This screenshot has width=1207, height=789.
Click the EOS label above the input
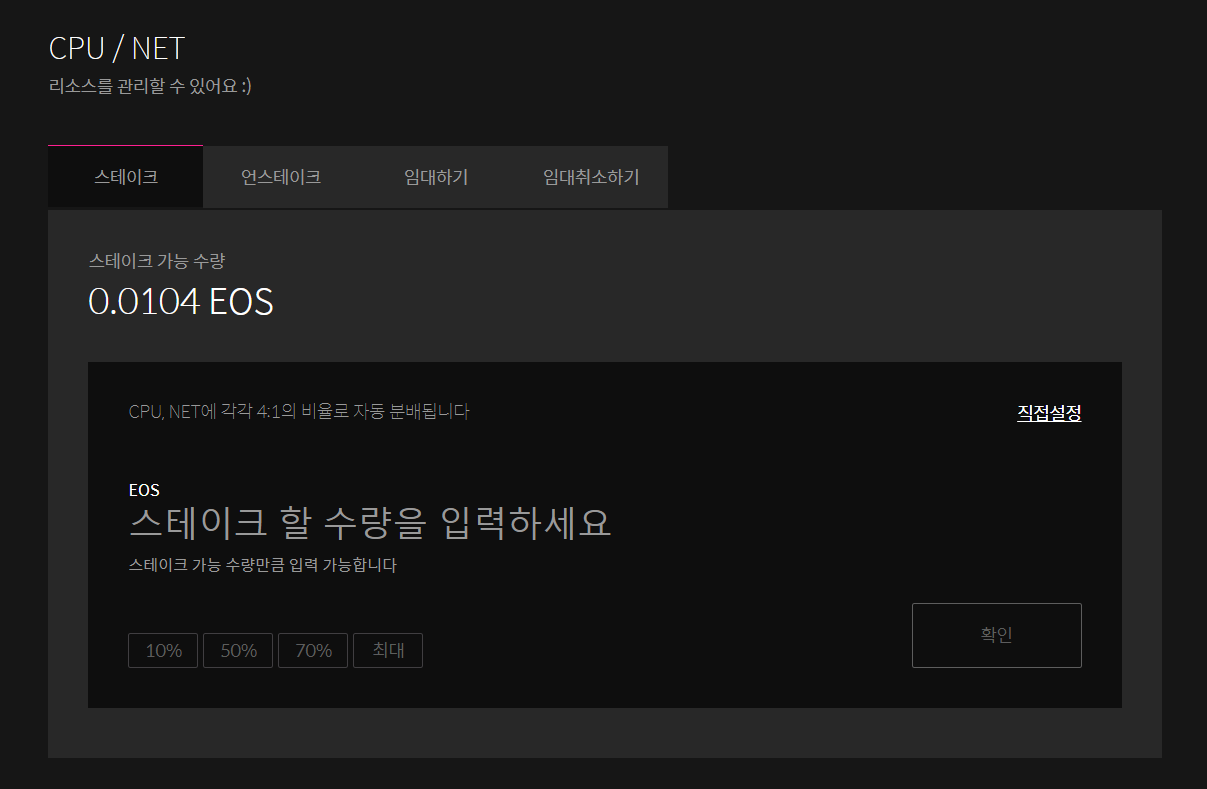pos(144,490)
